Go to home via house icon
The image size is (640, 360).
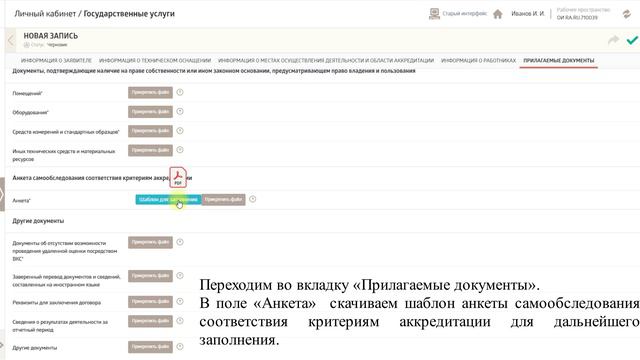point(498,14)
